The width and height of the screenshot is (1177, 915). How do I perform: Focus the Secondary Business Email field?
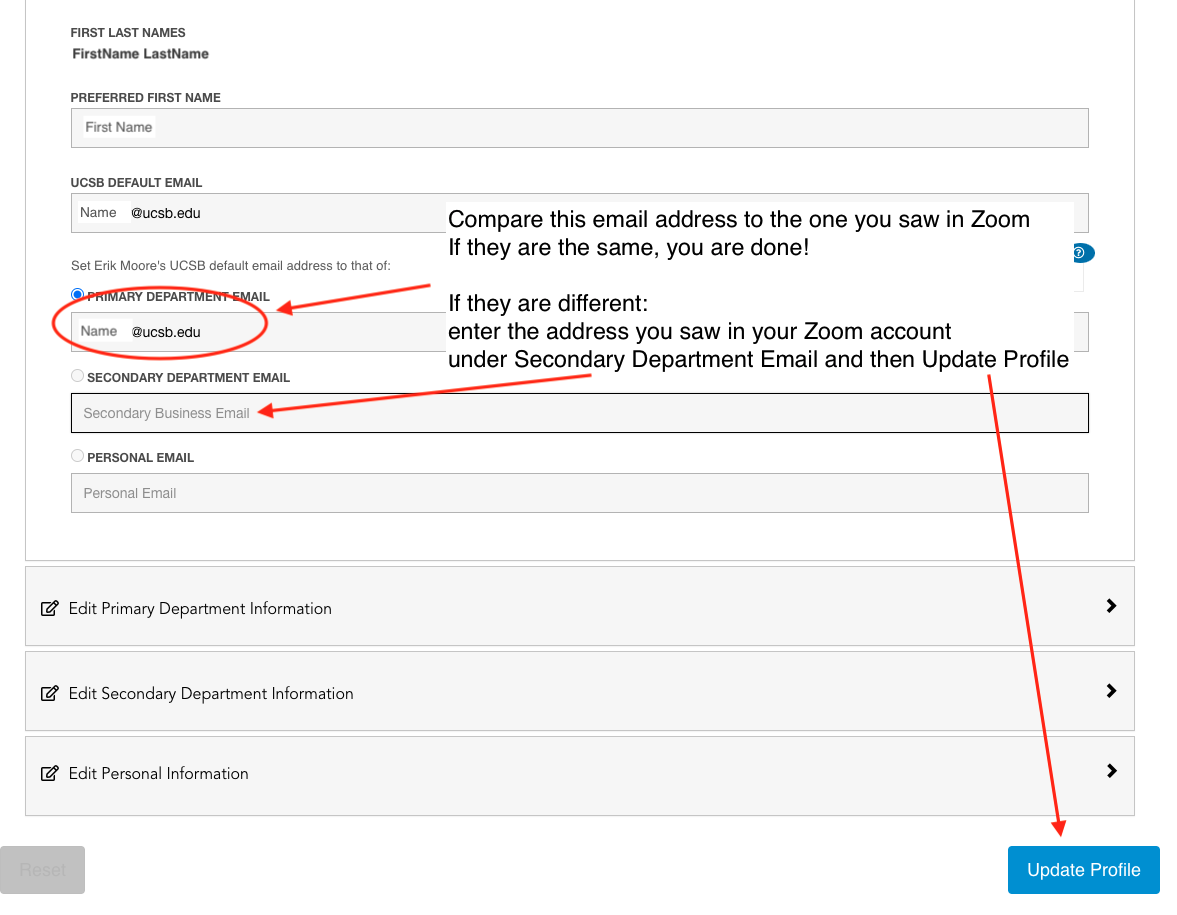point(579,413)
